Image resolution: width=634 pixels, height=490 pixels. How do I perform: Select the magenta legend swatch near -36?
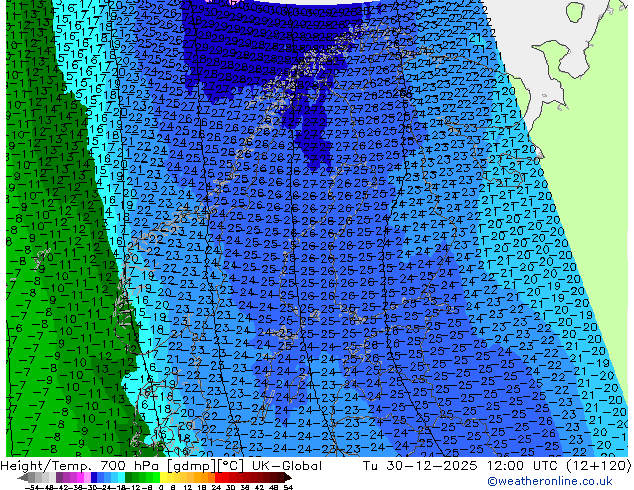[80, 477]
